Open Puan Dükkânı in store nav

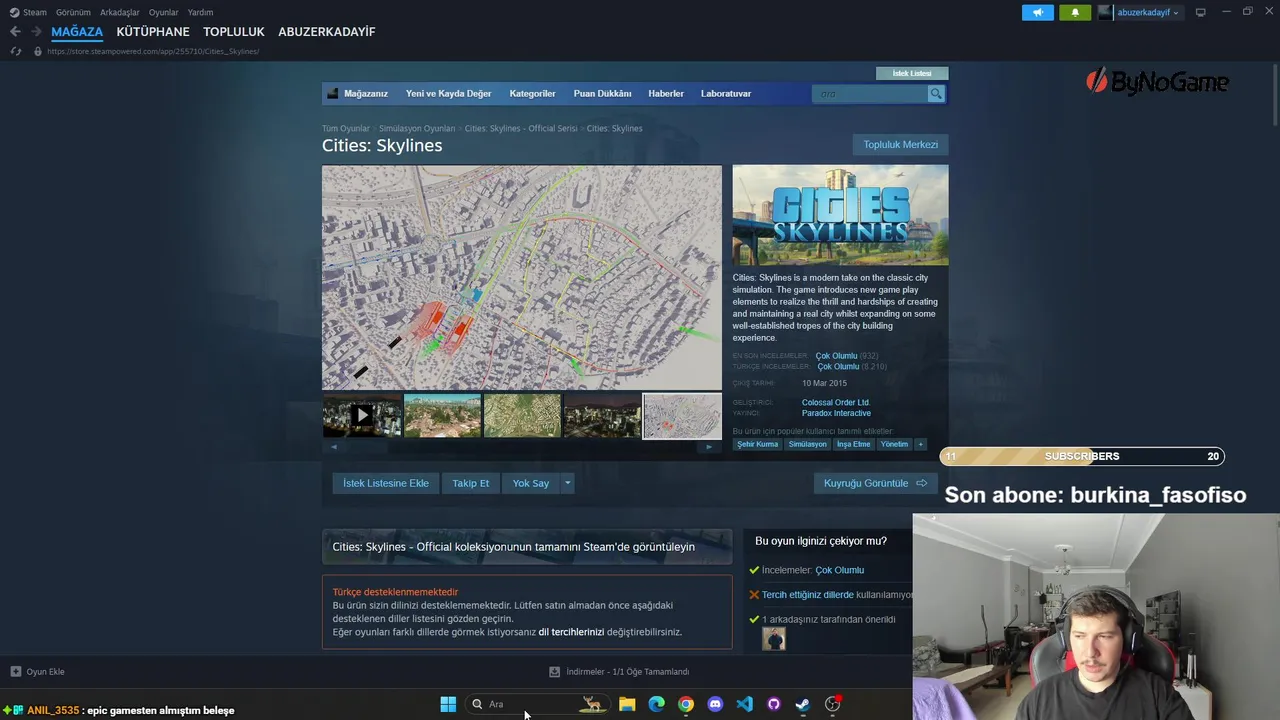[602, 93]
